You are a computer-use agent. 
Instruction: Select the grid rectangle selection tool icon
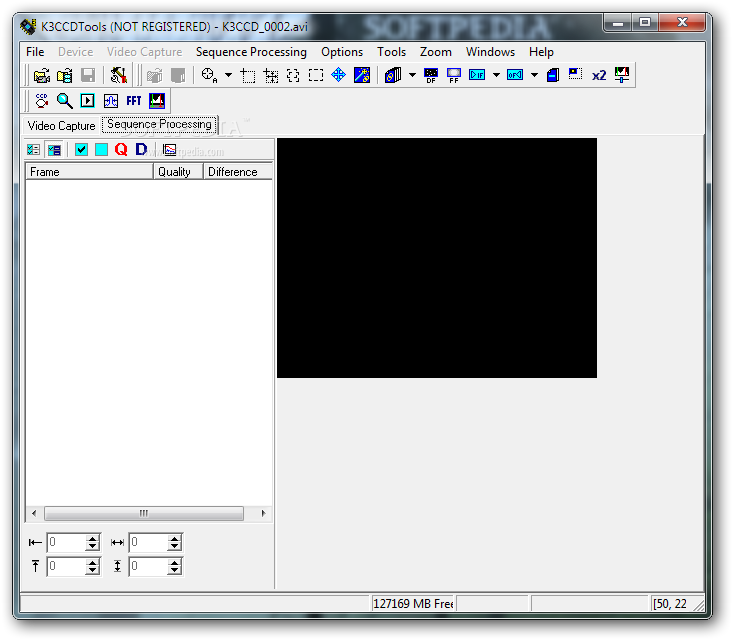(271, 75)
